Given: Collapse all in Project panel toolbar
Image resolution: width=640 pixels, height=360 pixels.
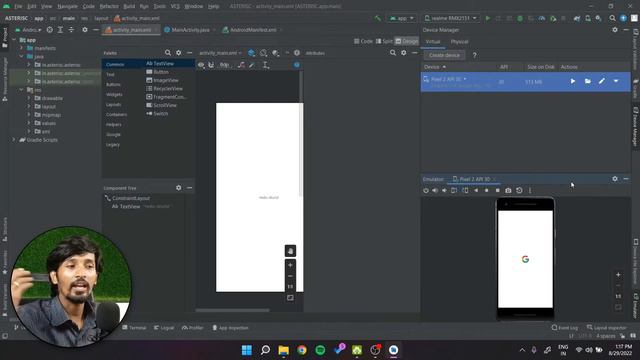Looking at the screenshot, I should tap(71, 30).
